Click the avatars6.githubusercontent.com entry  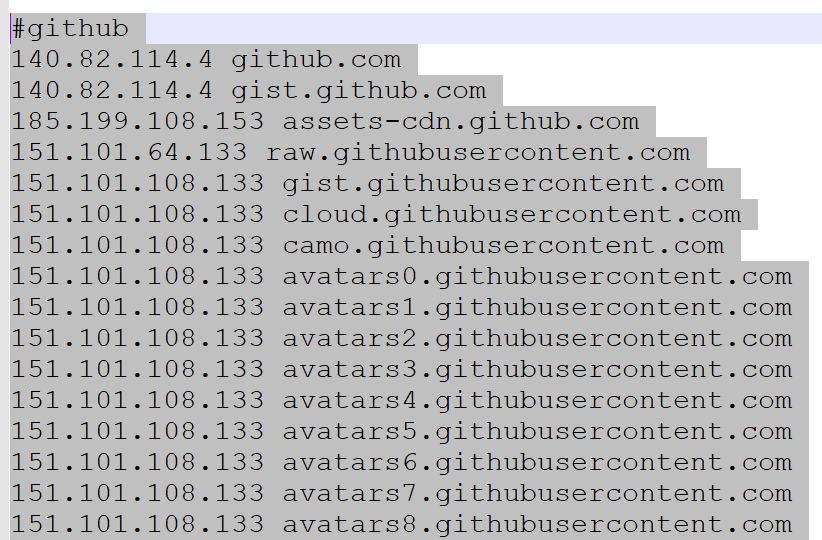point(537,462)
